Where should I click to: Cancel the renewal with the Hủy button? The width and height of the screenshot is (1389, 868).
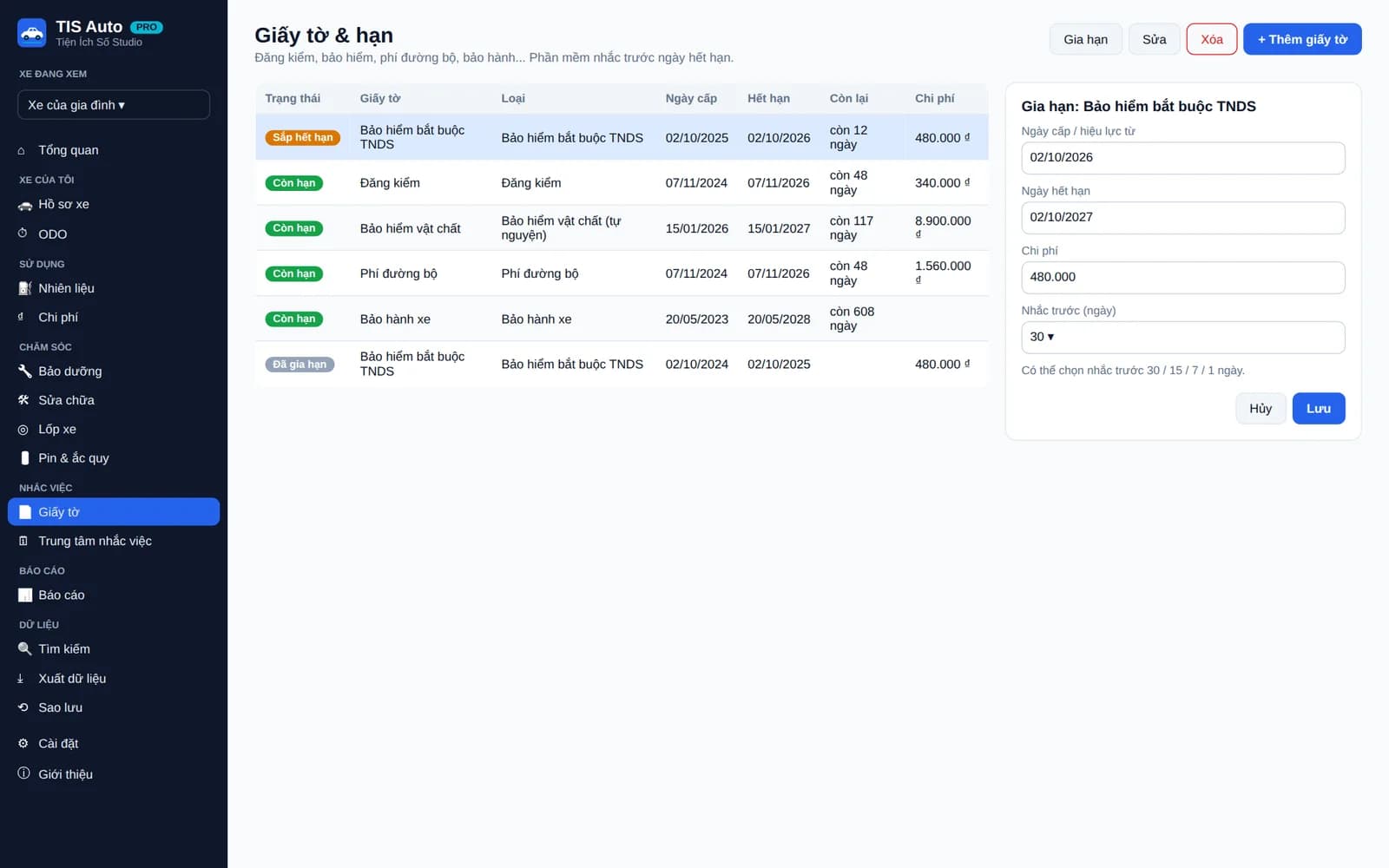coord(1261,409)
